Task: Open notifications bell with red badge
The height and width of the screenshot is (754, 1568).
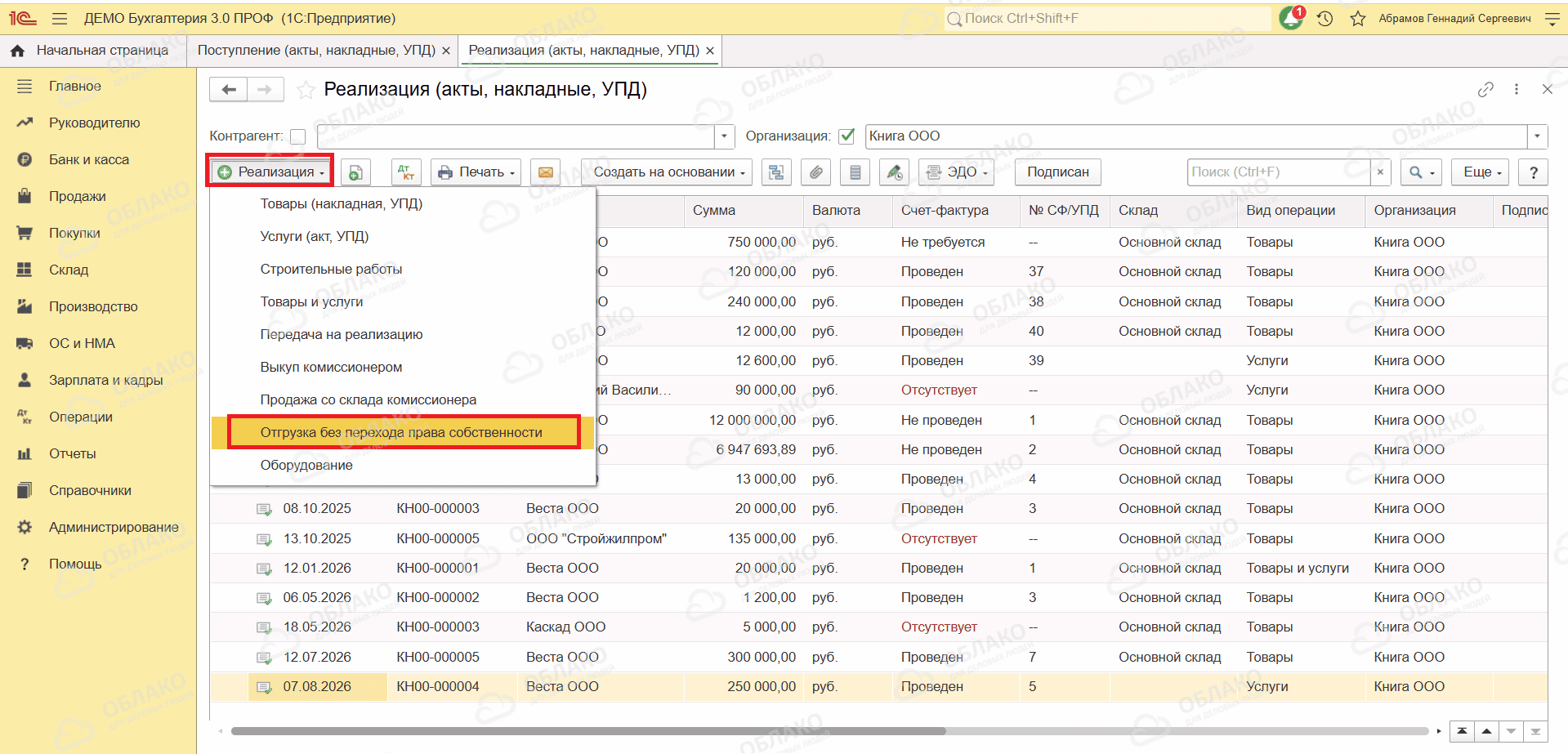Action: pyautogui.click(x=1292, y=17)
